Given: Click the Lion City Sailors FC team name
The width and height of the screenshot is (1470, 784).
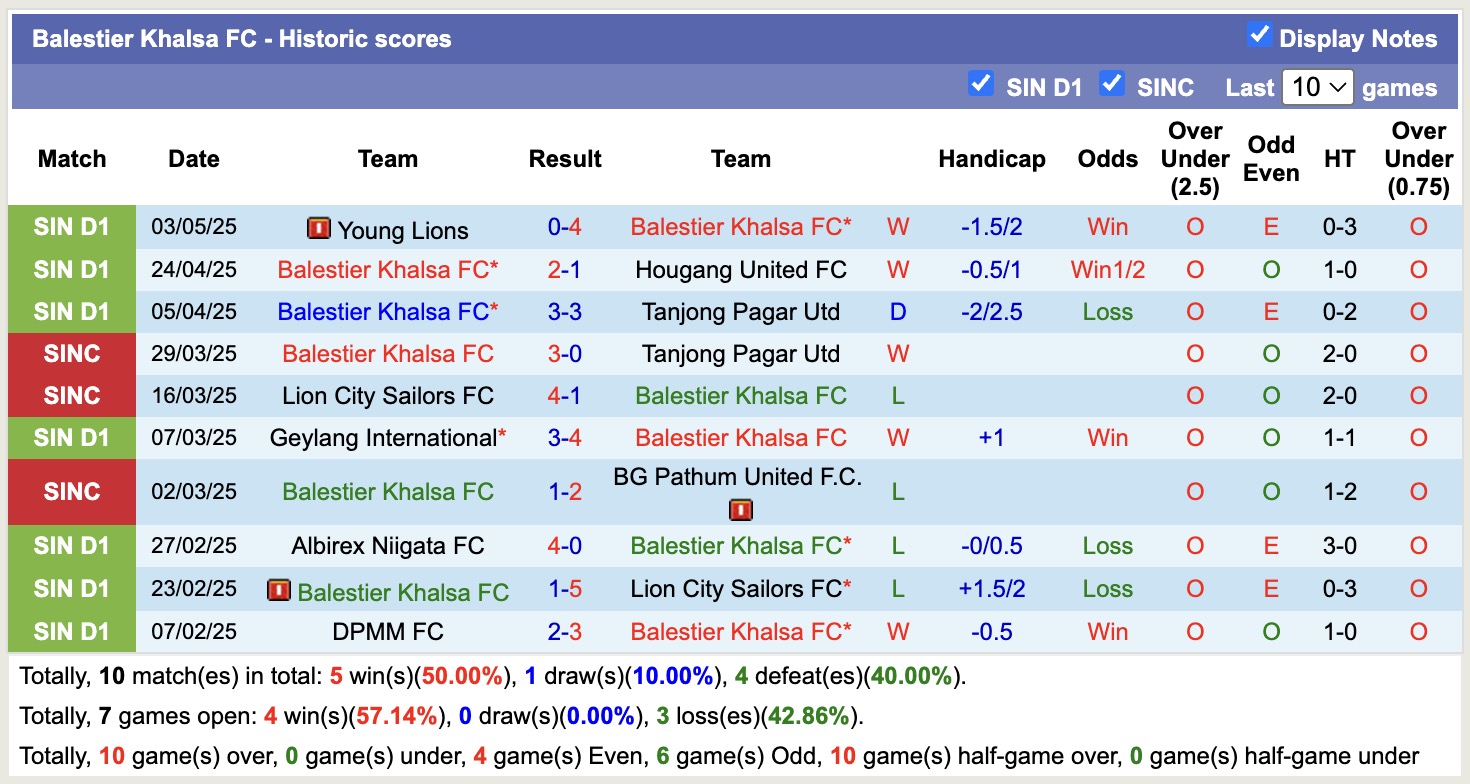Looking at the screenshot, I should click(x=388, y=396).
